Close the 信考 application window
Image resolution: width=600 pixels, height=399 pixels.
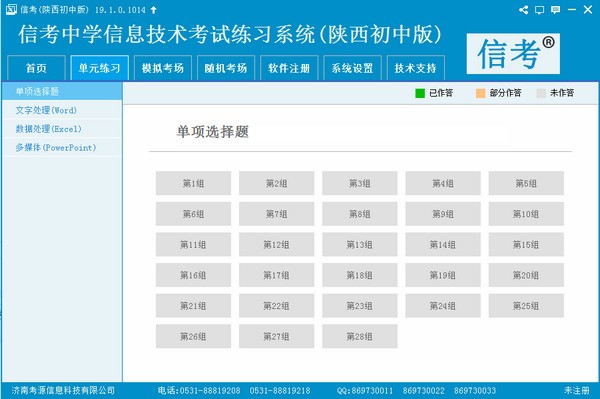(x=588, y=10)
